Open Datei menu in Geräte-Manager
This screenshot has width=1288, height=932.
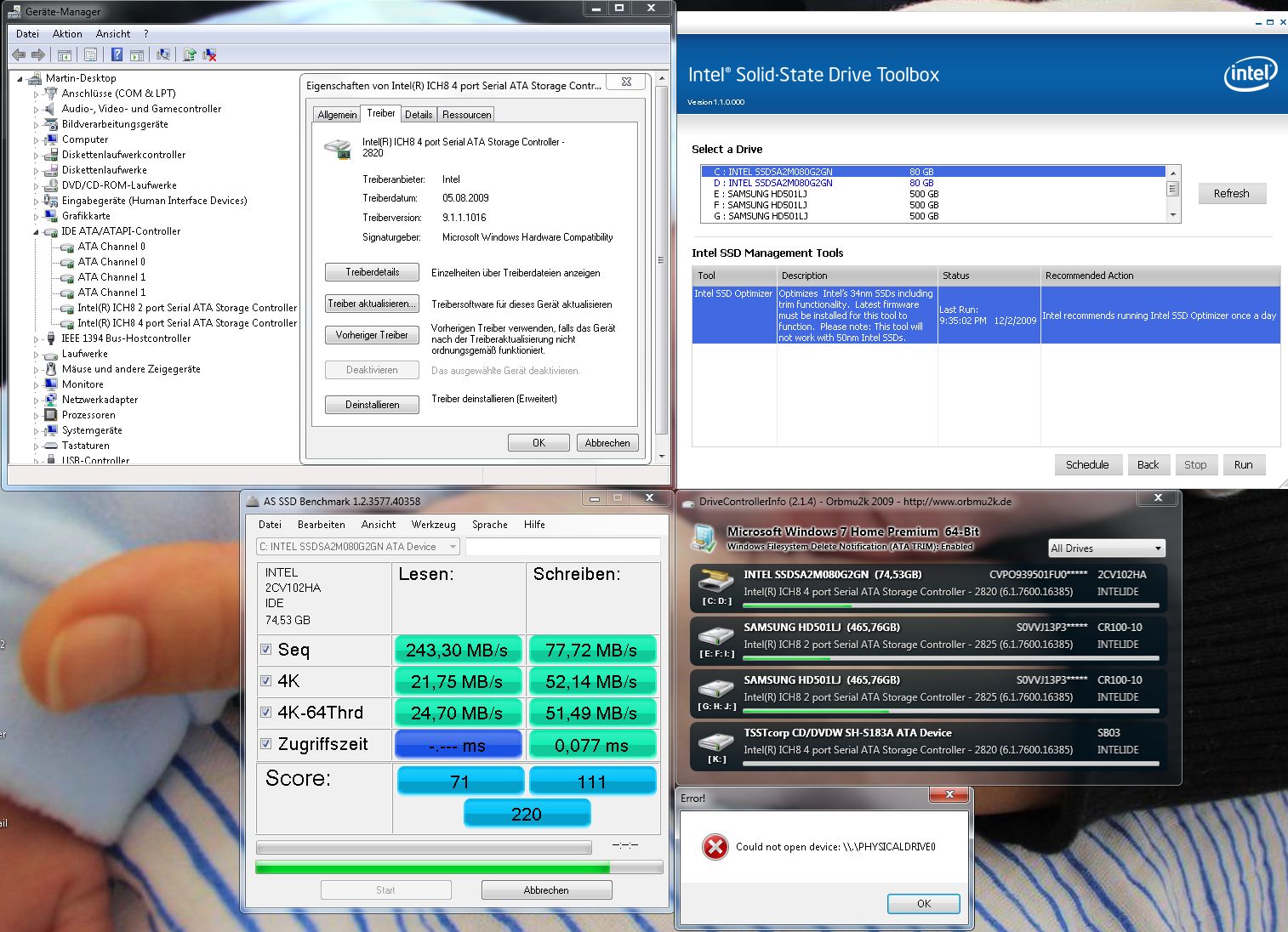coord(27,34)
